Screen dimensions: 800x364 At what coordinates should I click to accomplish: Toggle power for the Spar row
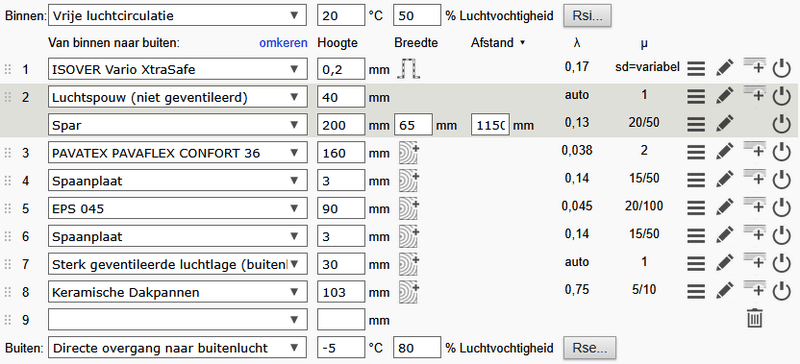[781, 124]
